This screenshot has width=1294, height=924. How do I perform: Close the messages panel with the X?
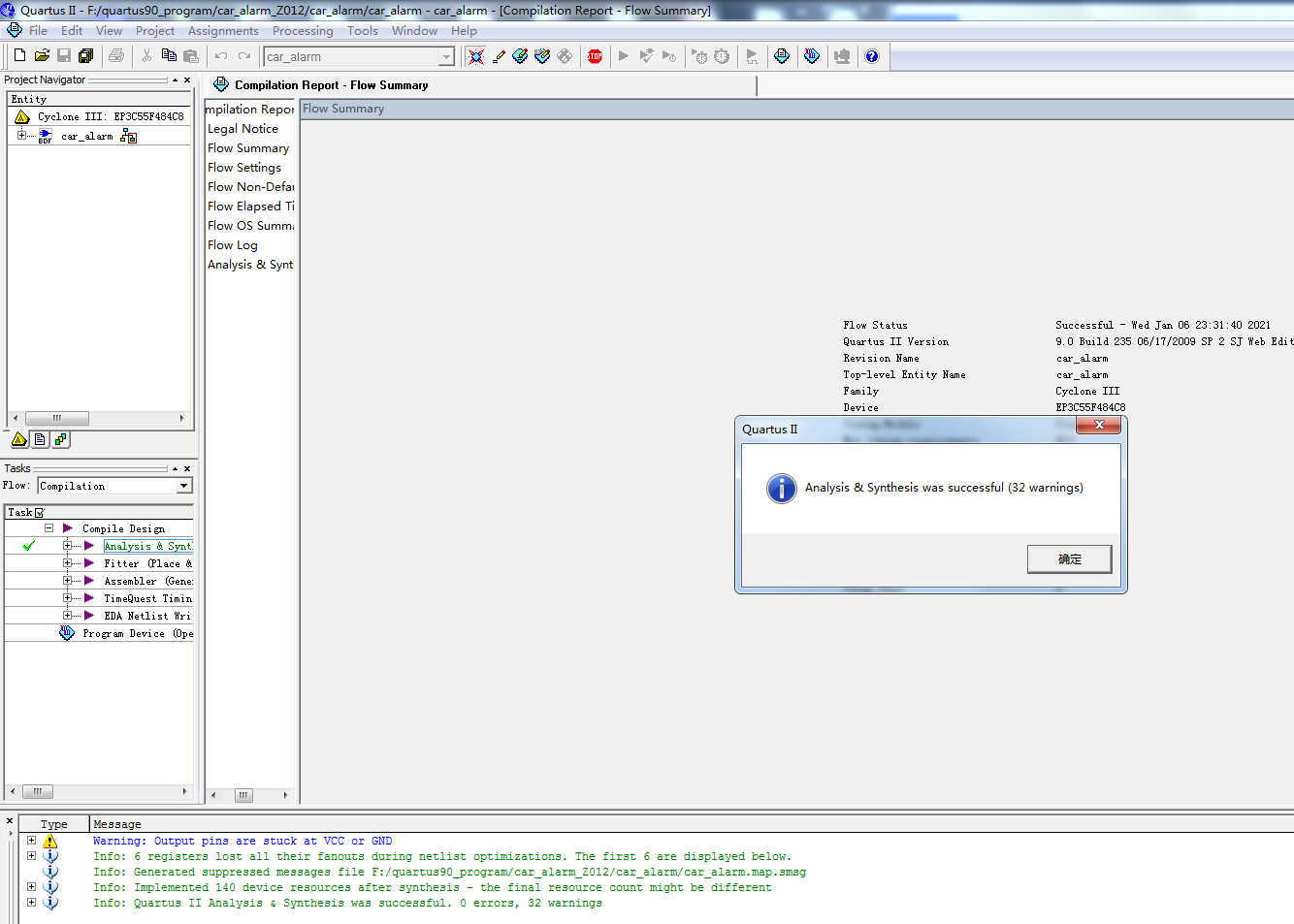[10, 821]
